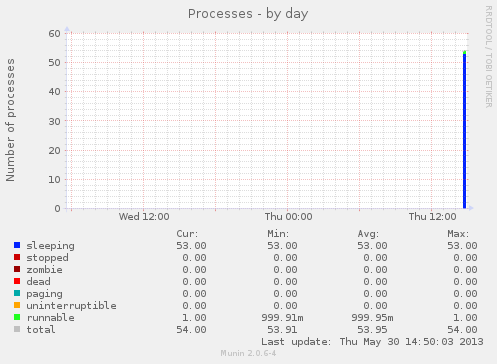This screenshot has width=497, height=364.
Task: Click the y-axis label 50
Action: 54,63
